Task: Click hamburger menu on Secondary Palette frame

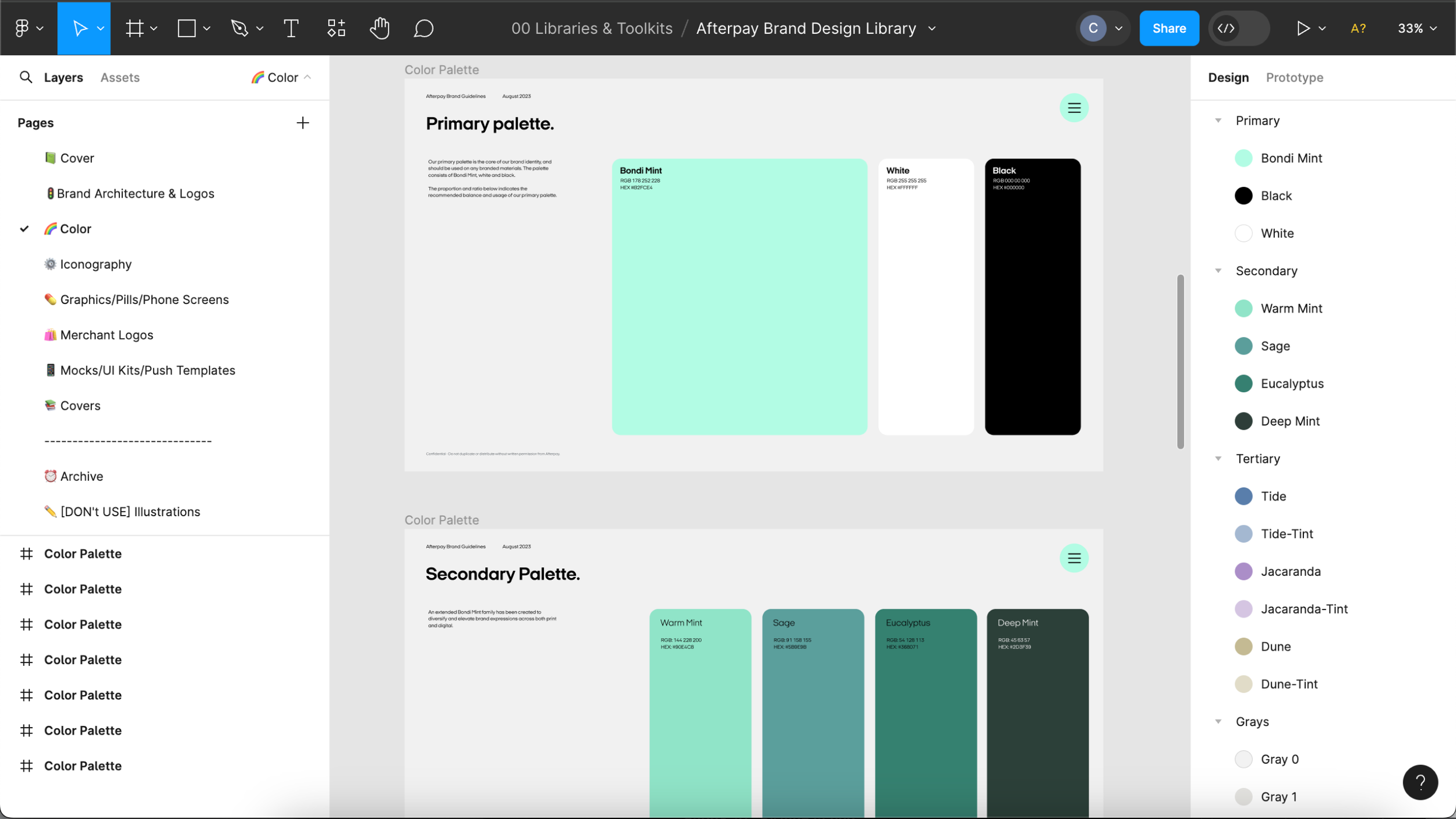Action: pos(1073,558)
